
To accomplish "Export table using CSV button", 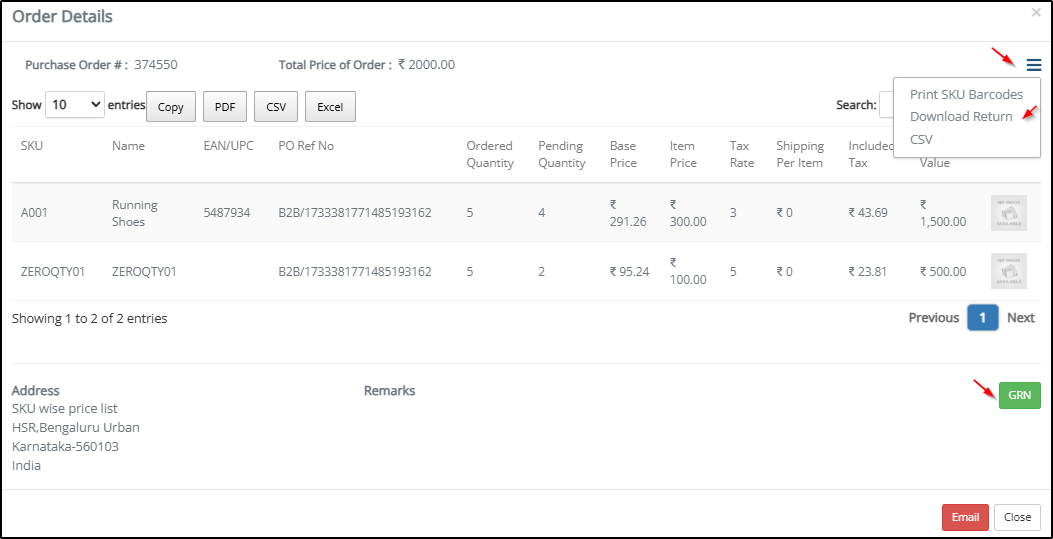I will tap(276, 107).
